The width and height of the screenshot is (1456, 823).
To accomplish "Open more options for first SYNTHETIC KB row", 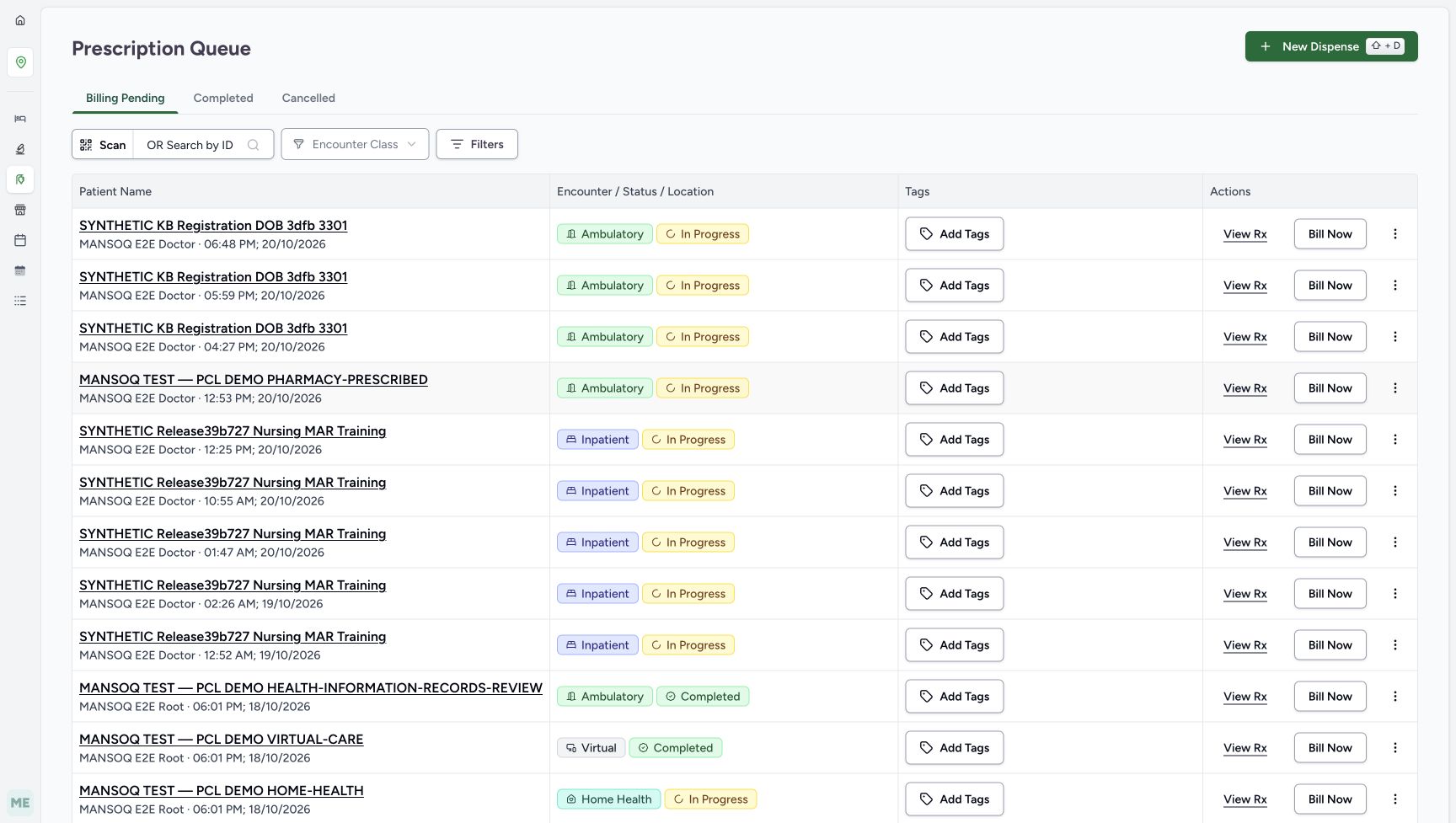I will pyautogui.click(x=1395, y=234).
